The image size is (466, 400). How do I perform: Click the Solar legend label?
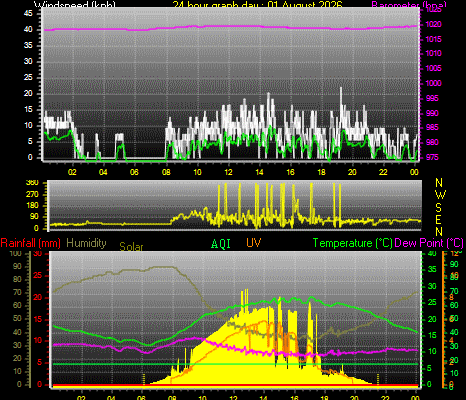pyautogui.click(x=131, y=247)
